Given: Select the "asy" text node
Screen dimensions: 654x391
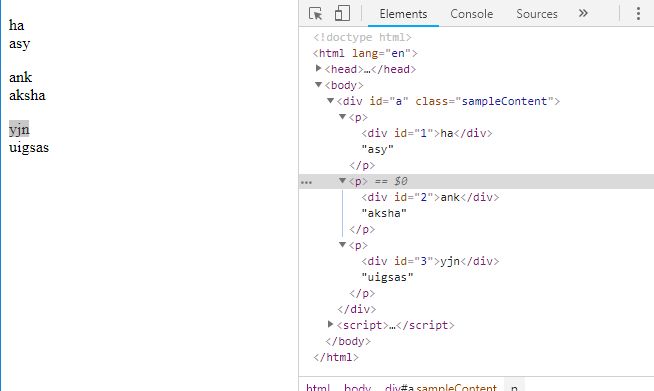Looking at the screenshot, I should [377, 149].
